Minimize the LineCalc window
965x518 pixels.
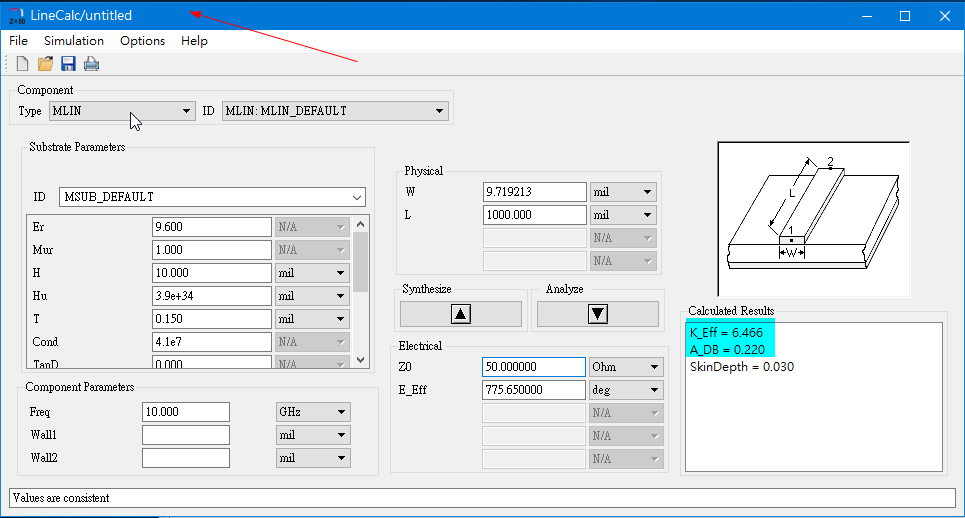tap(867, 16)
